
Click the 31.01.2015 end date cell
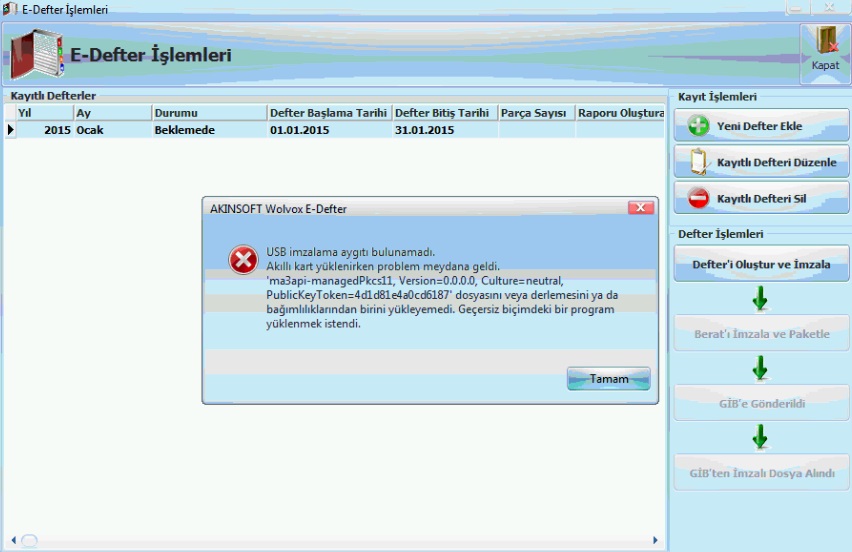(x=445, y=130)
